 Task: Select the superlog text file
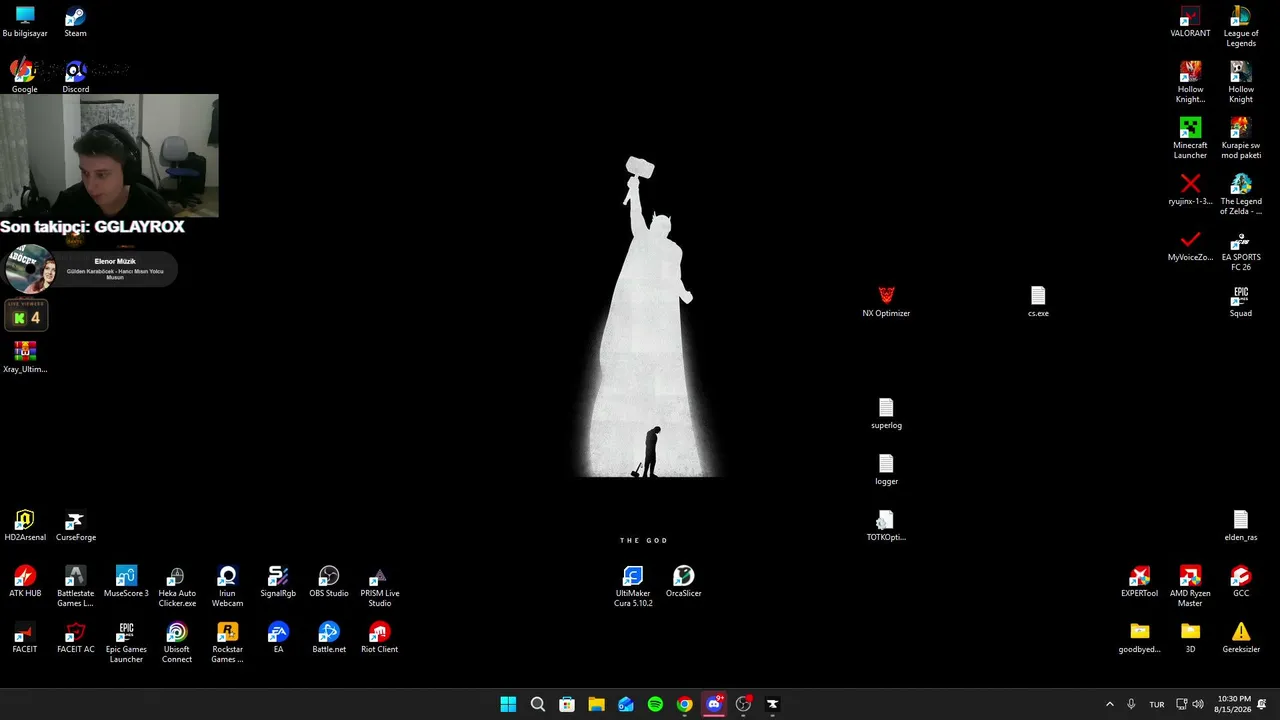coord(886,414)
